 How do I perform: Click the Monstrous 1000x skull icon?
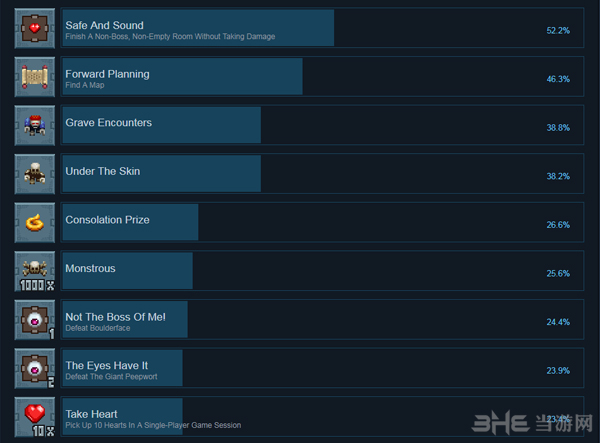click(35, 271)
